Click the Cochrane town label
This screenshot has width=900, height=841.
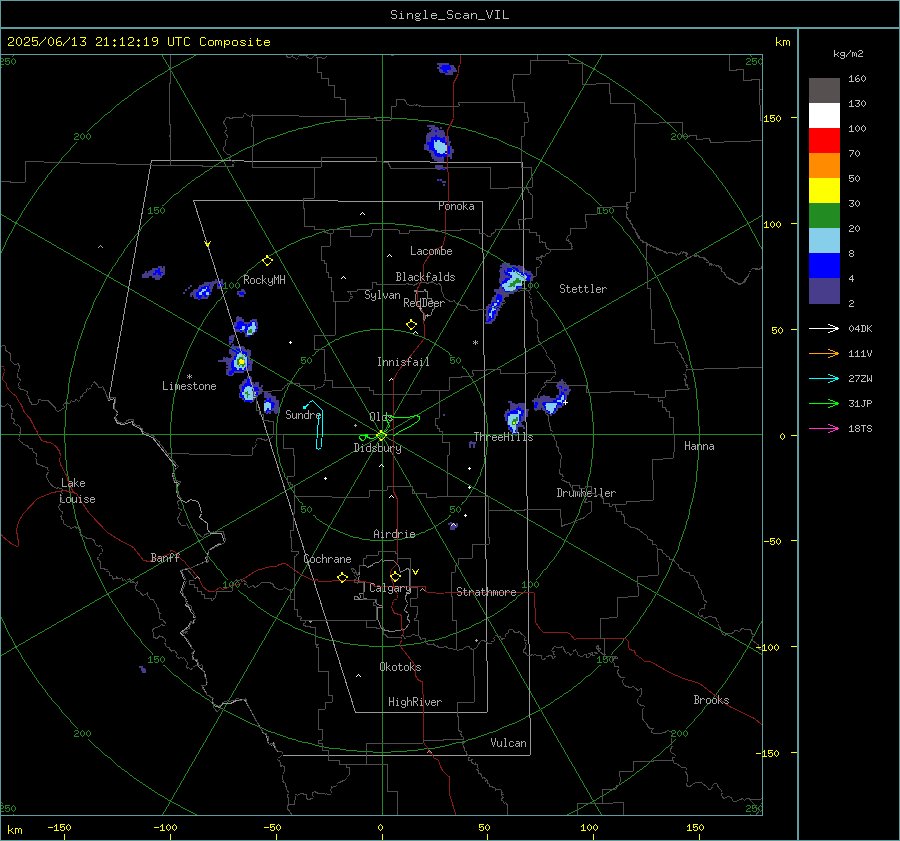pos(327,559)
